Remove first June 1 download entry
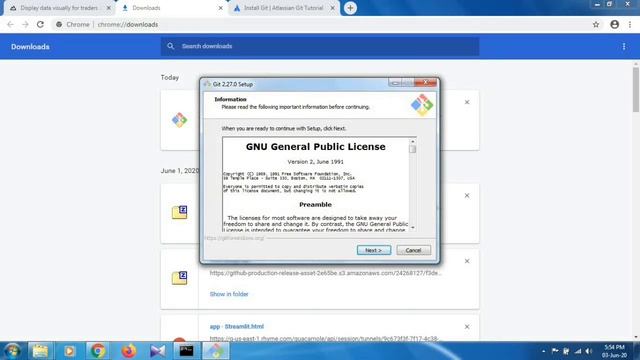 [x=467, y=196]
